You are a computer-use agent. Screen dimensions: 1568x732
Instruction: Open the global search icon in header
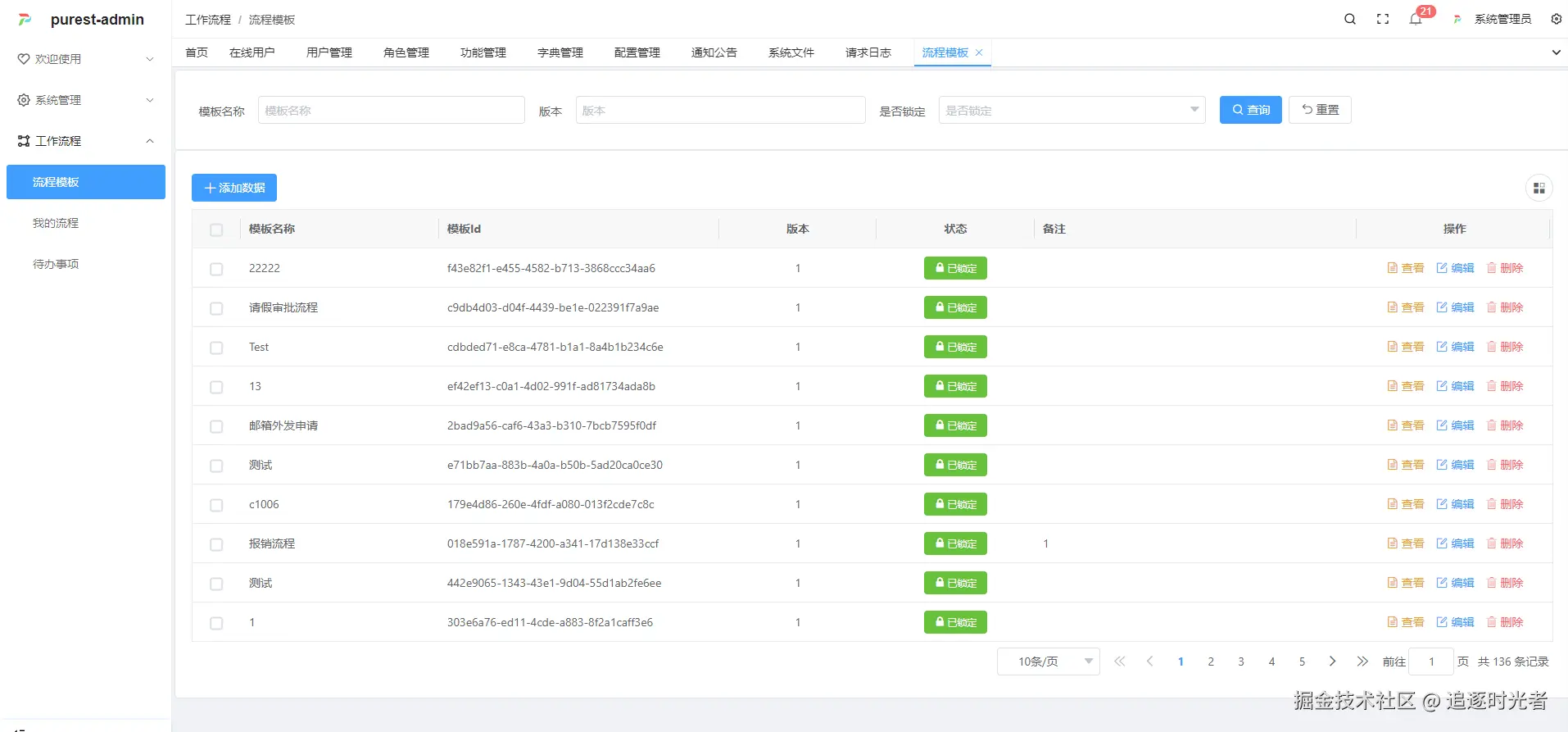click(1349, 19)
